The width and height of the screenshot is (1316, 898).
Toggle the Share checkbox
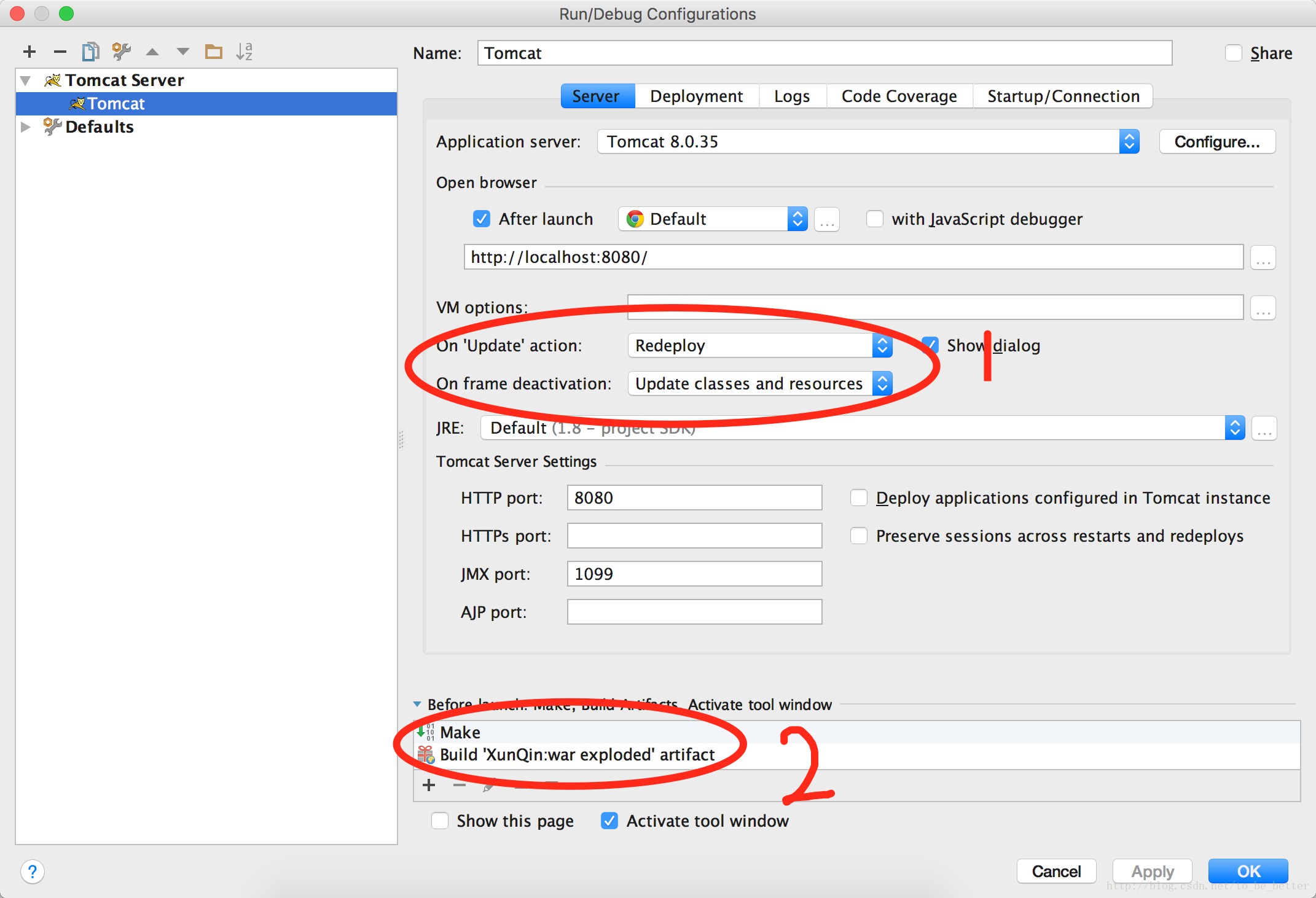coord(1234,53)
